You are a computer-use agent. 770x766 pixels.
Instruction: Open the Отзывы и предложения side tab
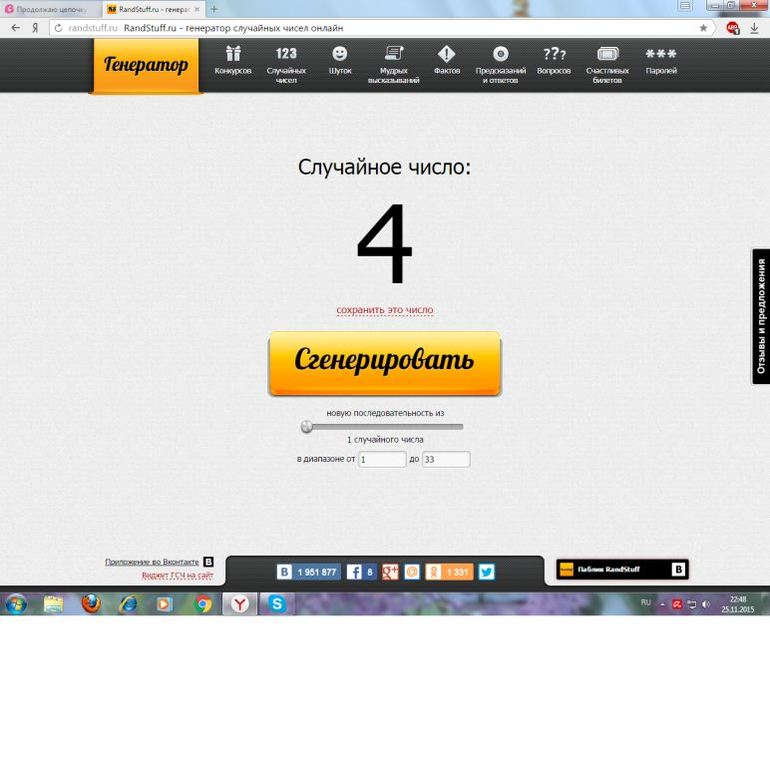(x=760, y=316)
